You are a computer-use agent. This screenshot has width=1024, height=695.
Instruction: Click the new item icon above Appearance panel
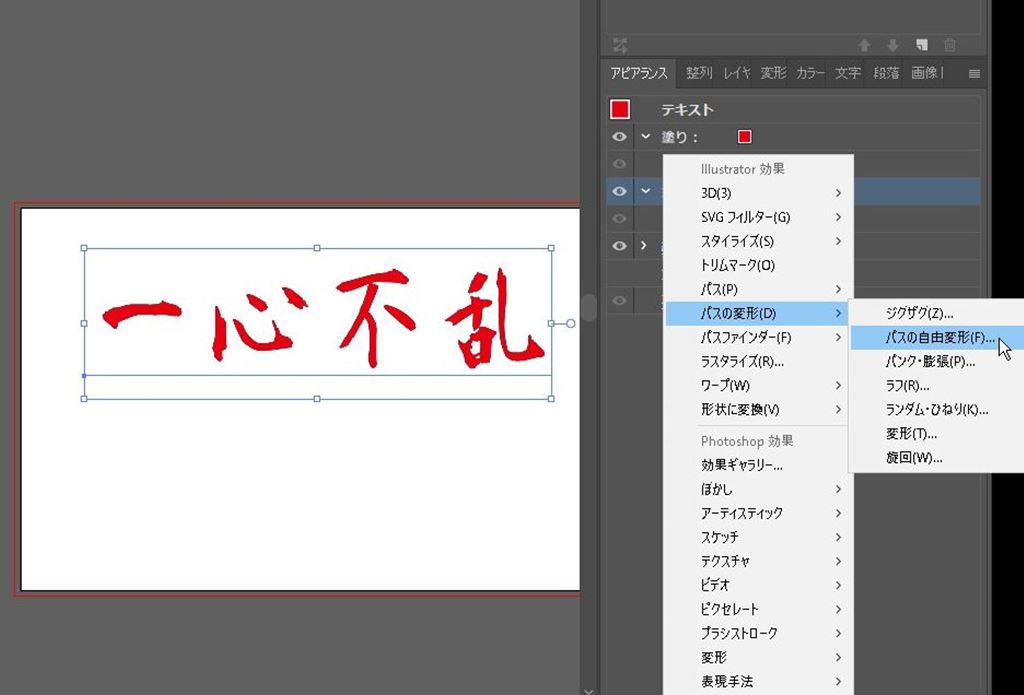(x=921, y=45)
